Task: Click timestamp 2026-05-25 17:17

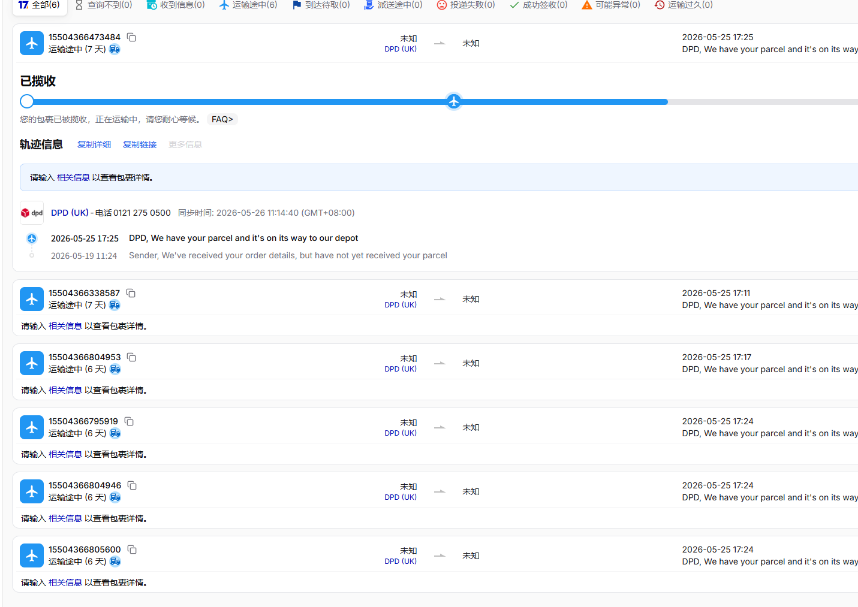Action: tap(717, 357)
